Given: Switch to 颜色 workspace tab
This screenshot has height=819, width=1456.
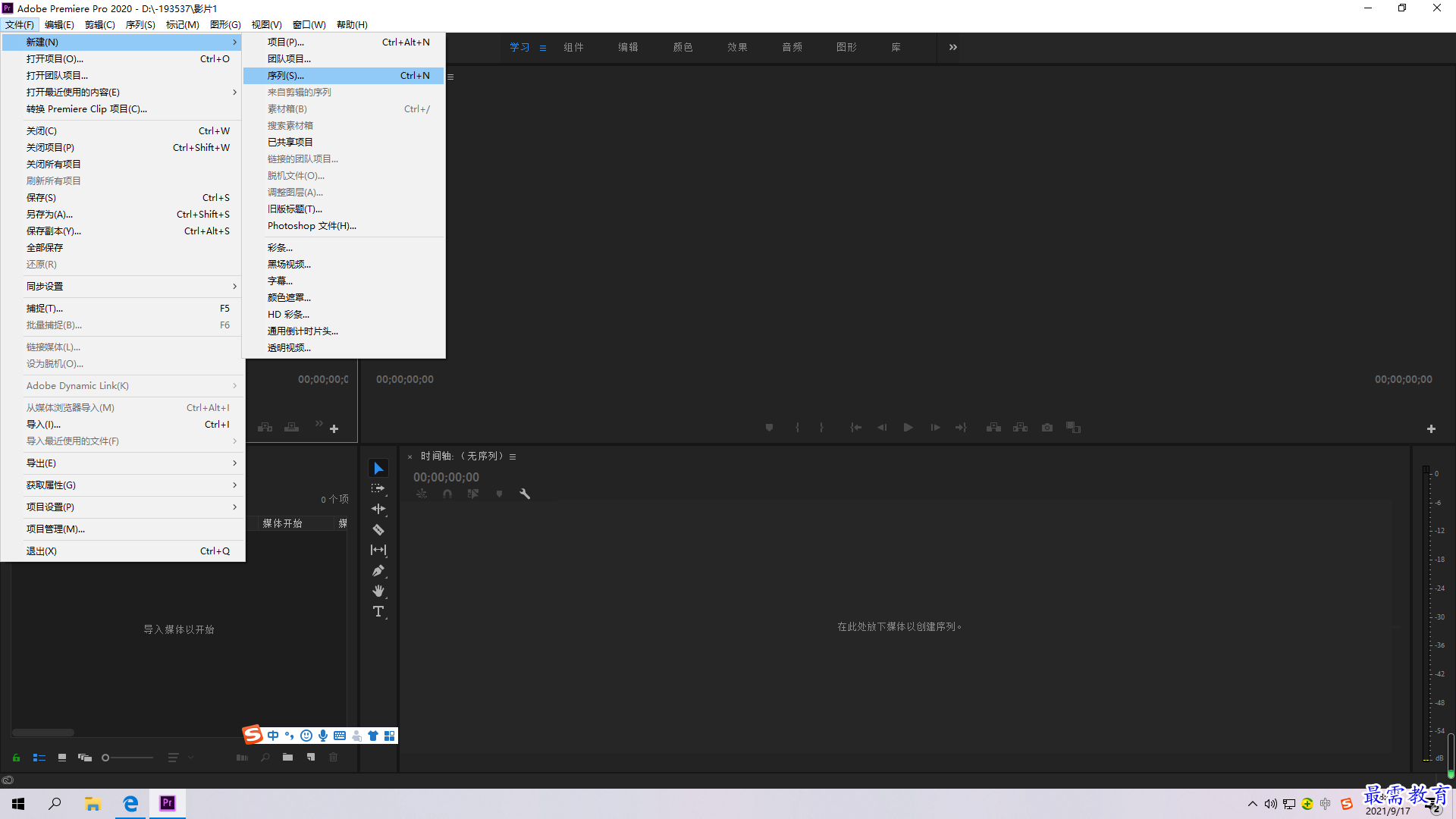Looking at the screenshot, I should [x=682, y=47].
